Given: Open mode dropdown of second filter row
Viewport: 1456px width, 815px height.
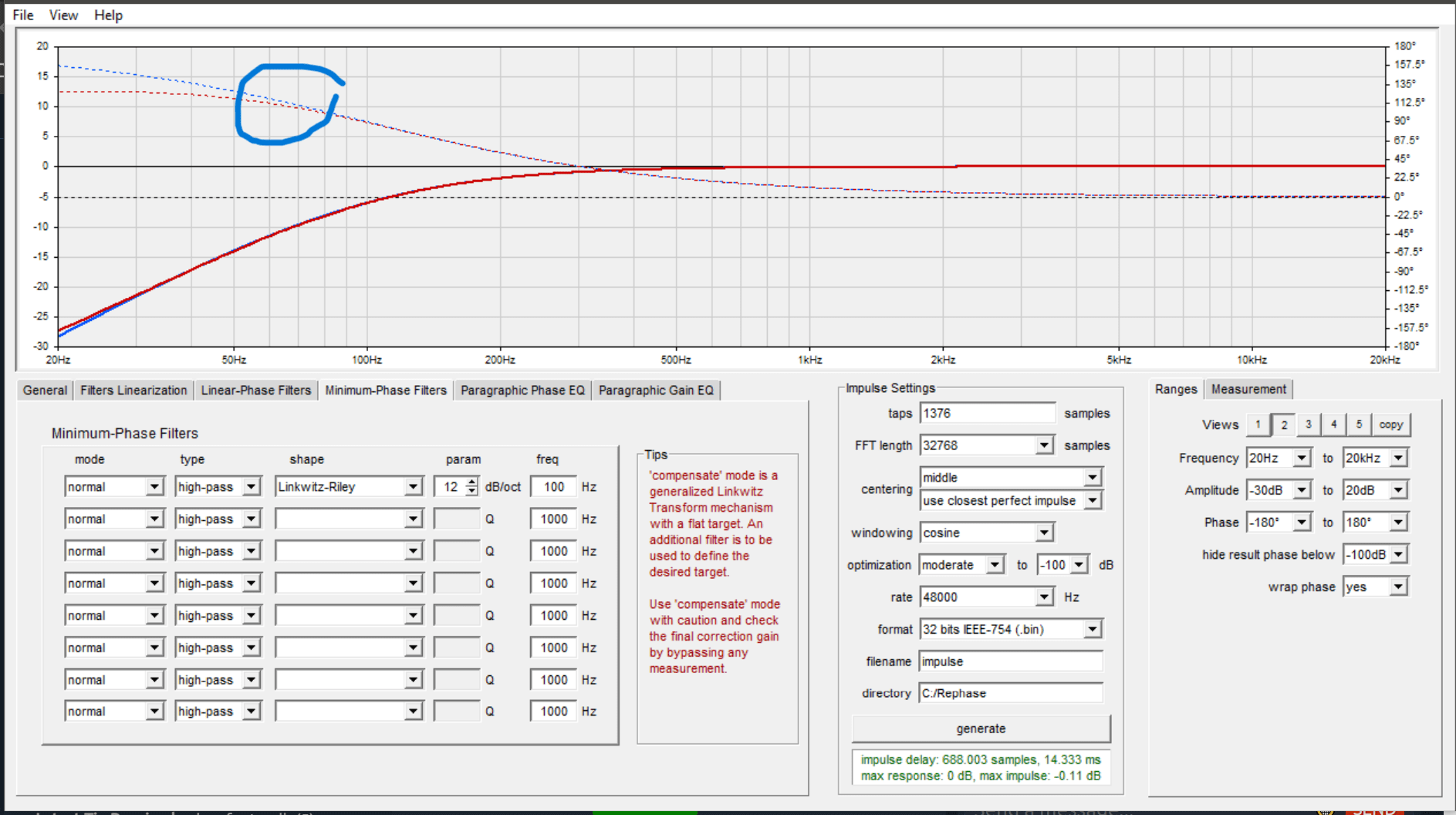Looking at the screenshot, I should click(154, 519).
